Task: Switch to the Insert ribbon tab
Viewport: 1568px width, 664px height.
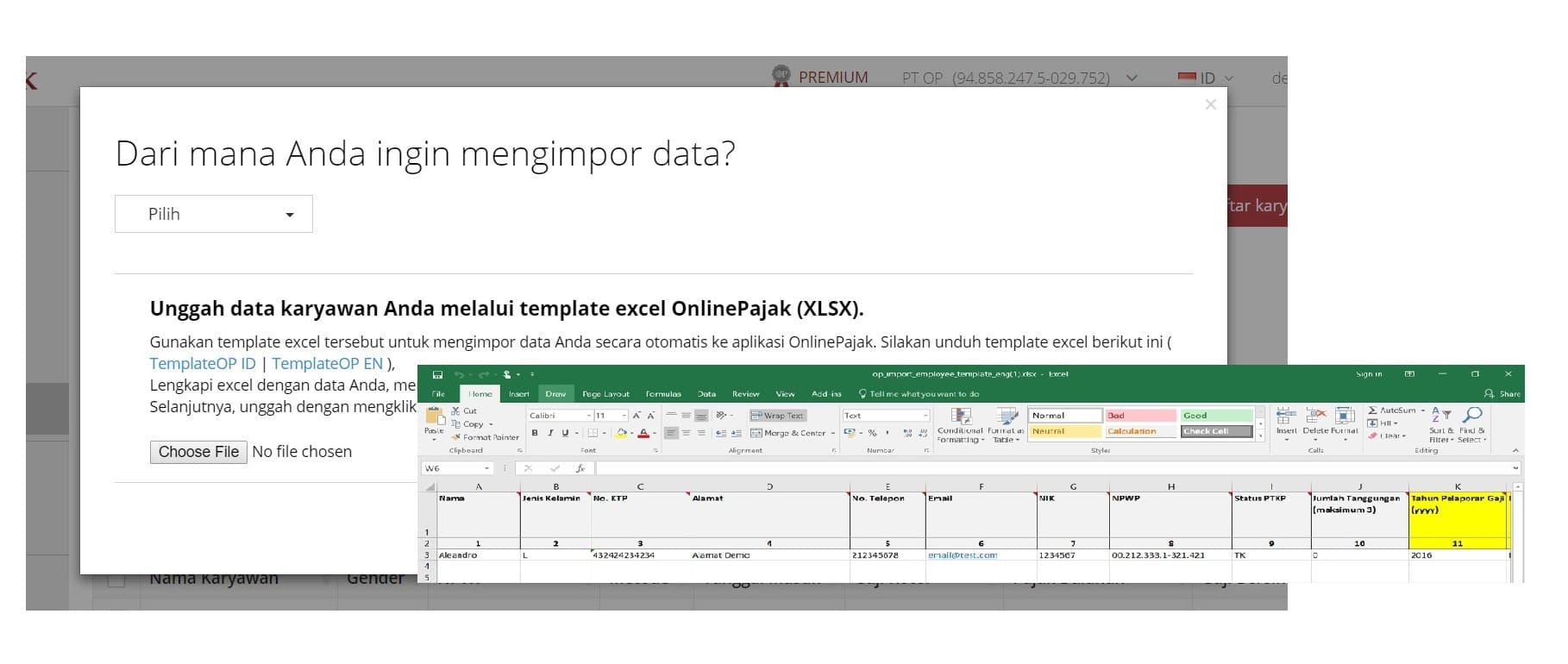Action: click(x=519, y=394)
